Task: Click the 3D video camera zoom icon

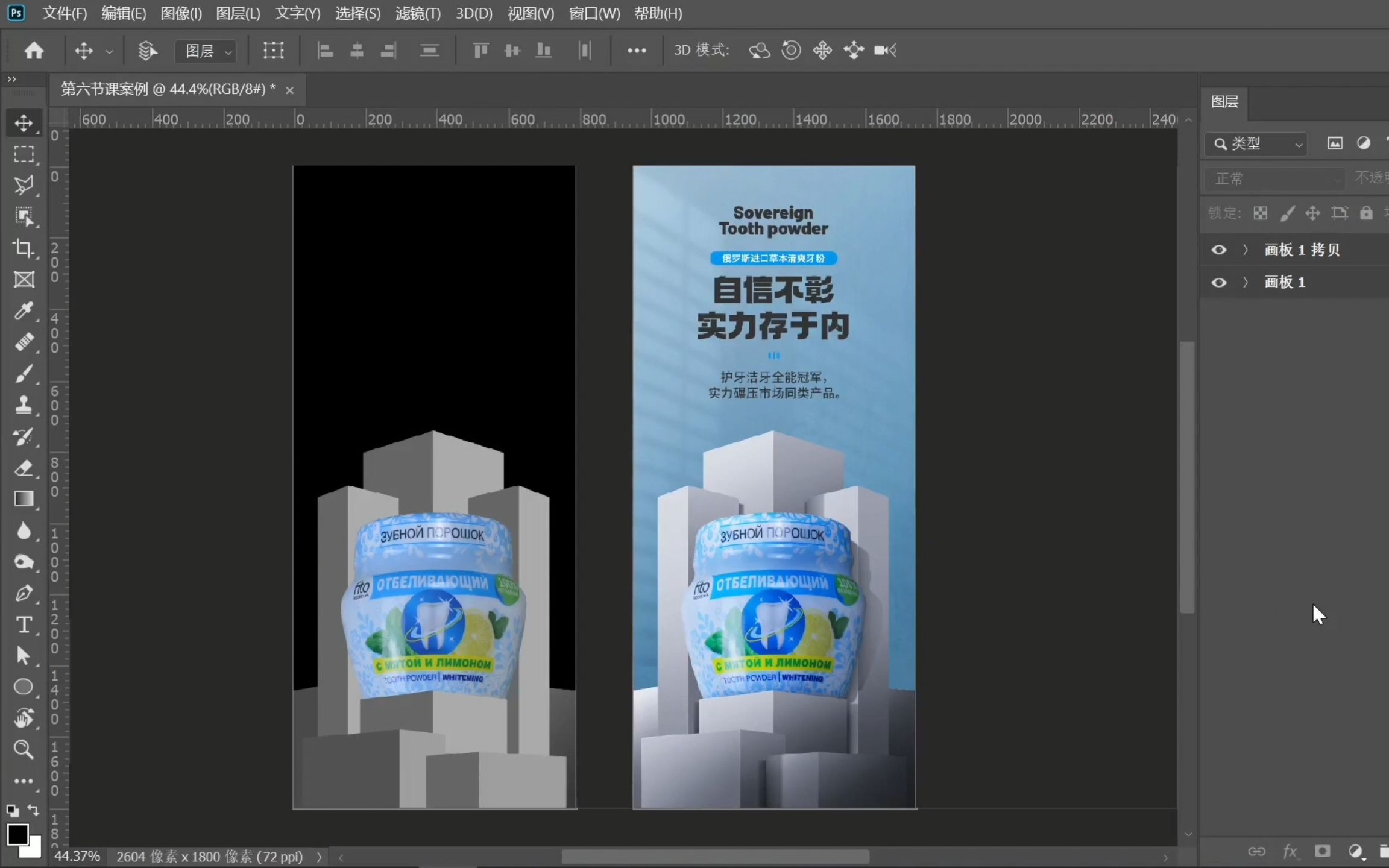Action: pyautogui.click(x=885, y=50)
